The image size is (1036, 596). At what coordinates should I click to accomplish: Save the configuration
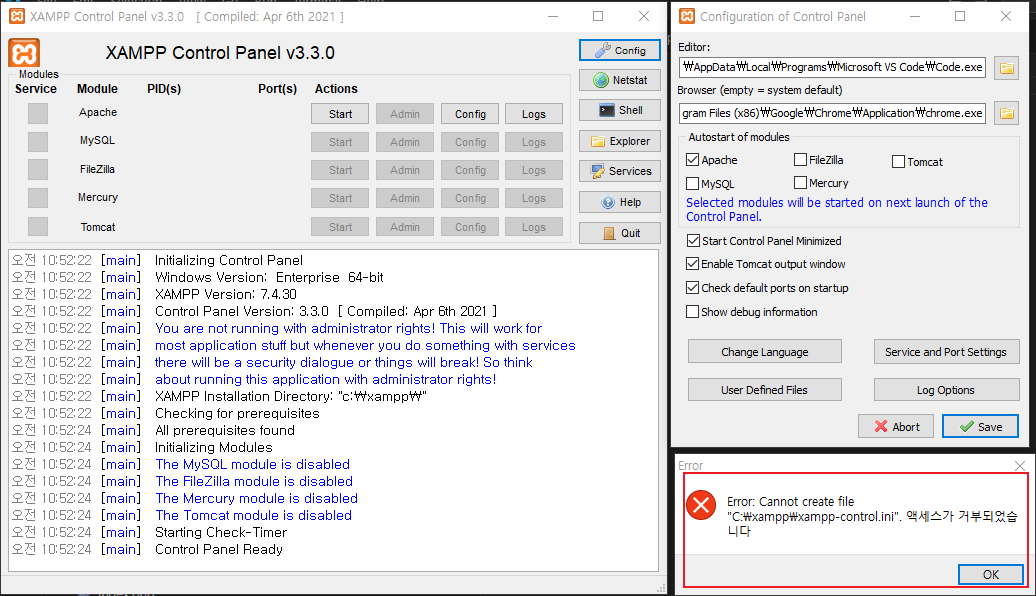(980, 426)
